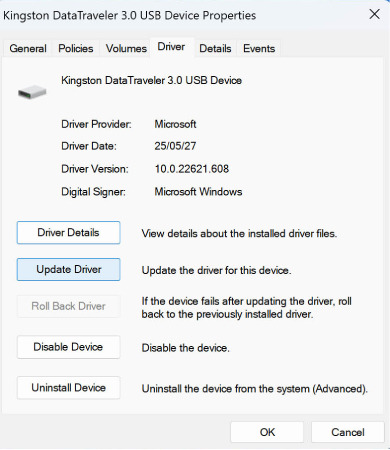Select the Kingston DataTraveler 3.0 USB Device heading

[152, 80]
